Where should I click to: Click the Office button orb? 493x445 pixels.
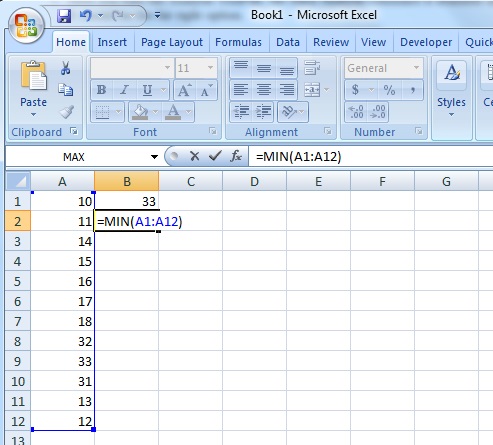26,26
